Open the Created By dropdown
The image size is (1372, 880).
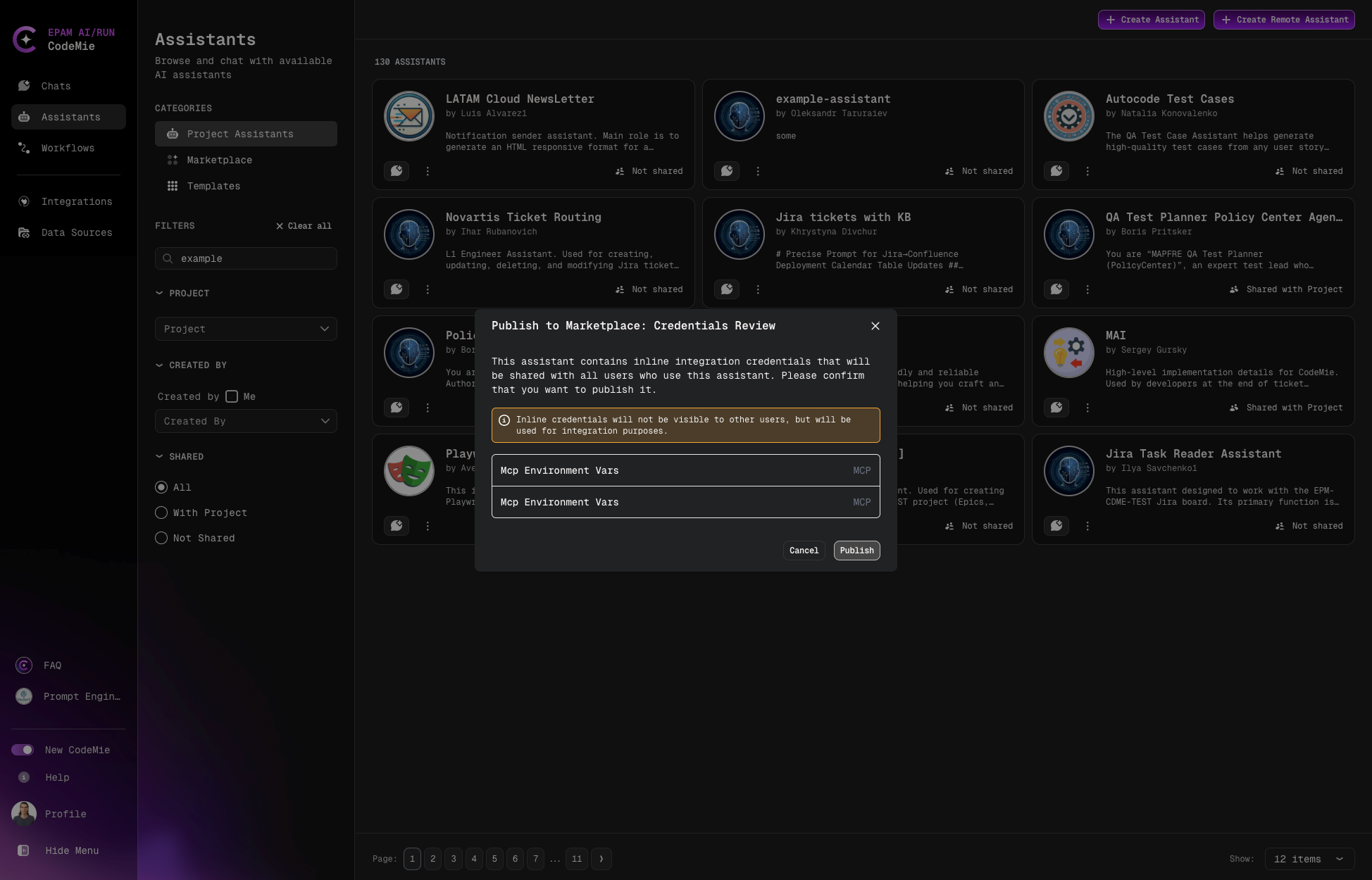[x=246, y=421]
